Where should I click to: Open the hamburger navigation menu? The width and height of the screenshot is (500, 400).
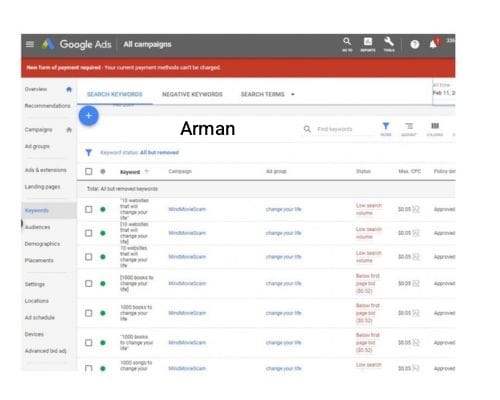[30, 44]
